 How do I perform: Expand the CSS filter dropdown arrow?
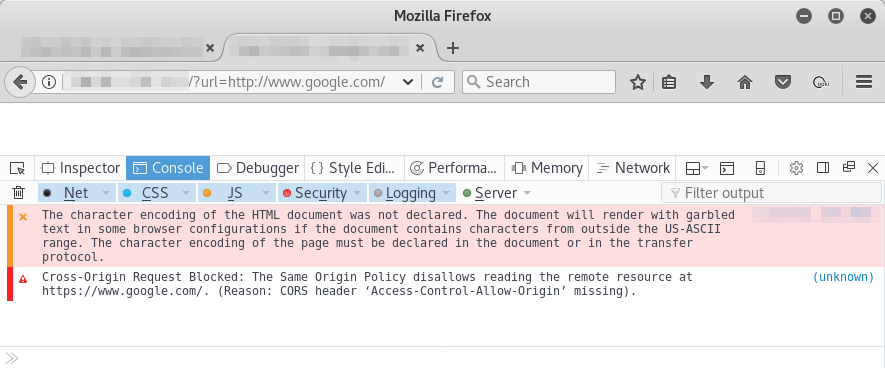(186, 193)
